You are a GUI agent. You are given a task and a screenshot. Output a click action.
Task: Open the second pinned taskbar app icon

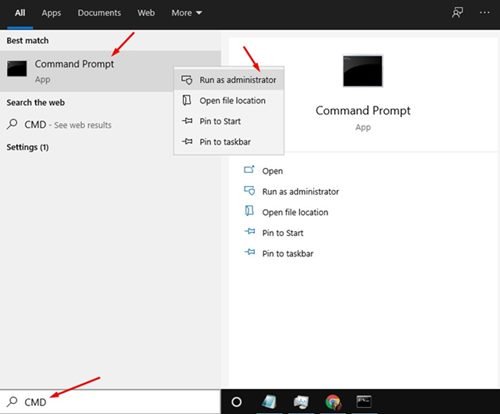tap(301, 402)
